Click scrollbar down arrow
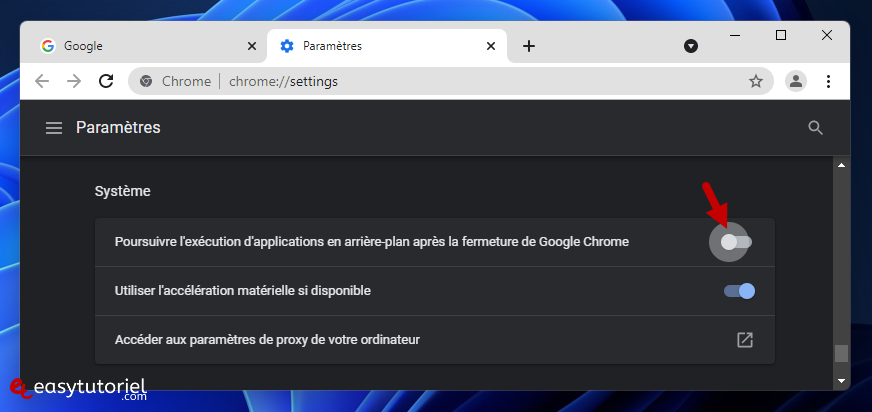The width and height of the screenshot is (872, 412). [841, 381]
